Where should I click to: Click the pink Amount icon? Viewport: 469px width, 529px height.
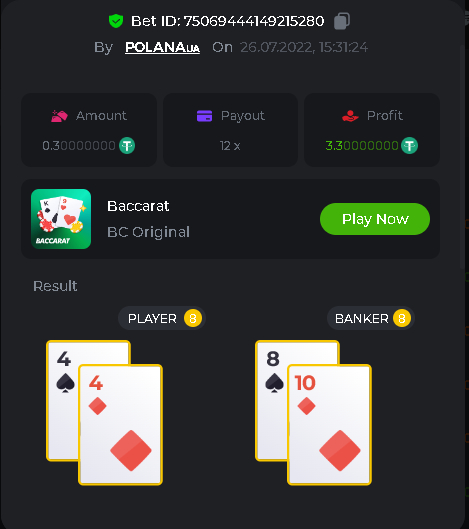pyautogui.click(x=59, y=116)
